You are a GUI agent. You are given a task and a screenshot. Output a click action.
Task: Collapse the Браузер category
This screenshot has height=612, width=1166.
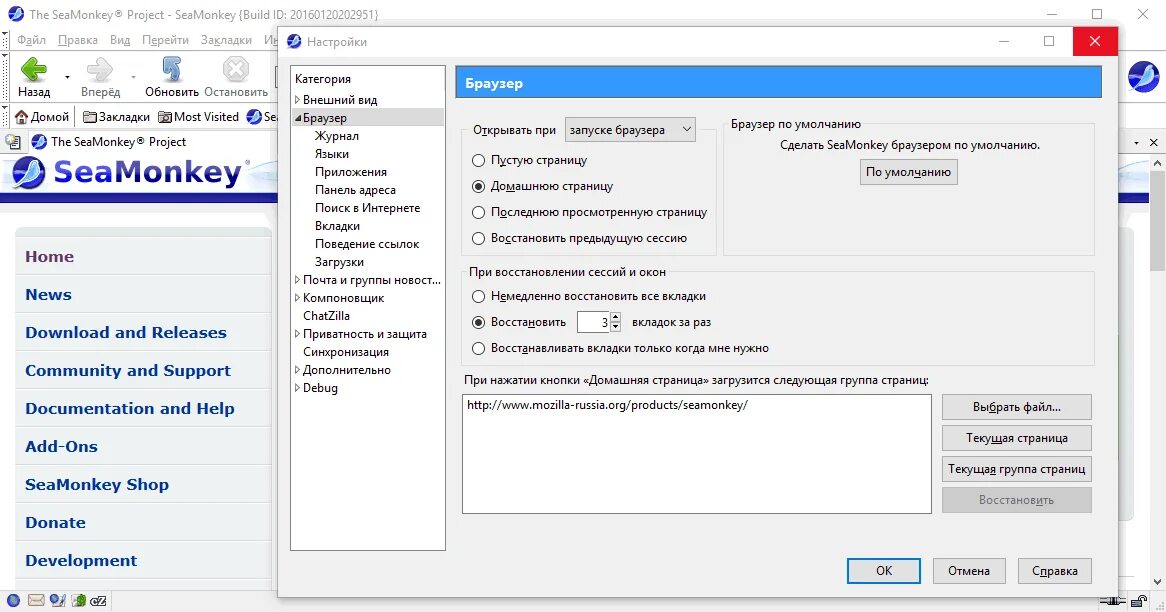[x=297, y=117]
